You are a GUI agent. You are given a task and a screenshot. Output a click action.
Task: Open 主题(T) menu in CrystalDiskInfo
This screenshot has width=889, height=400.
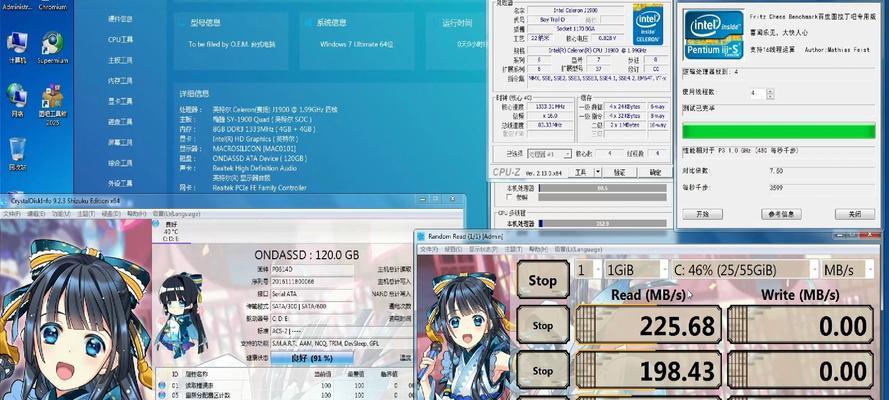tap(86, 214)
